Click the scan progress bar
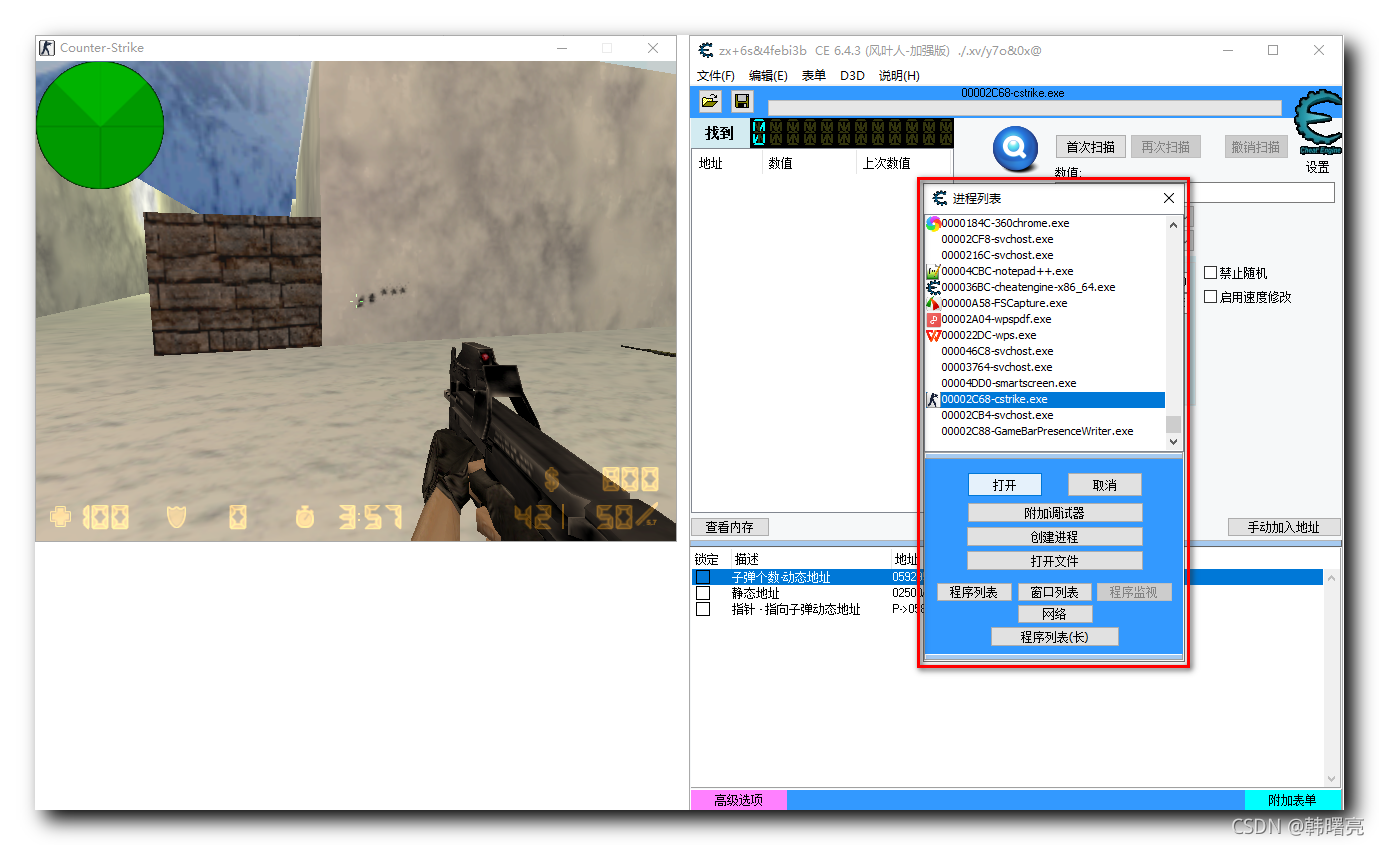Screen dimensions: 1379x845 click(1024, 108)
